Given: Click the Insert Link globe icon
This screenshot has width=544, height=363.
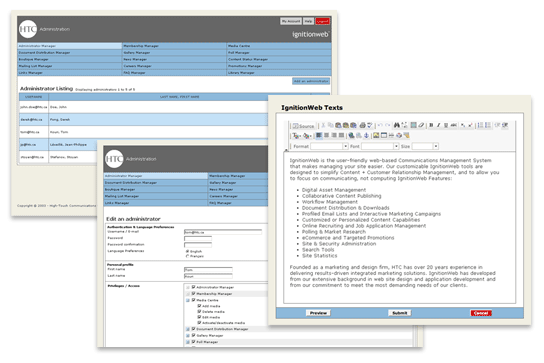Looking at the screenshot, I should tap(351, 135).
